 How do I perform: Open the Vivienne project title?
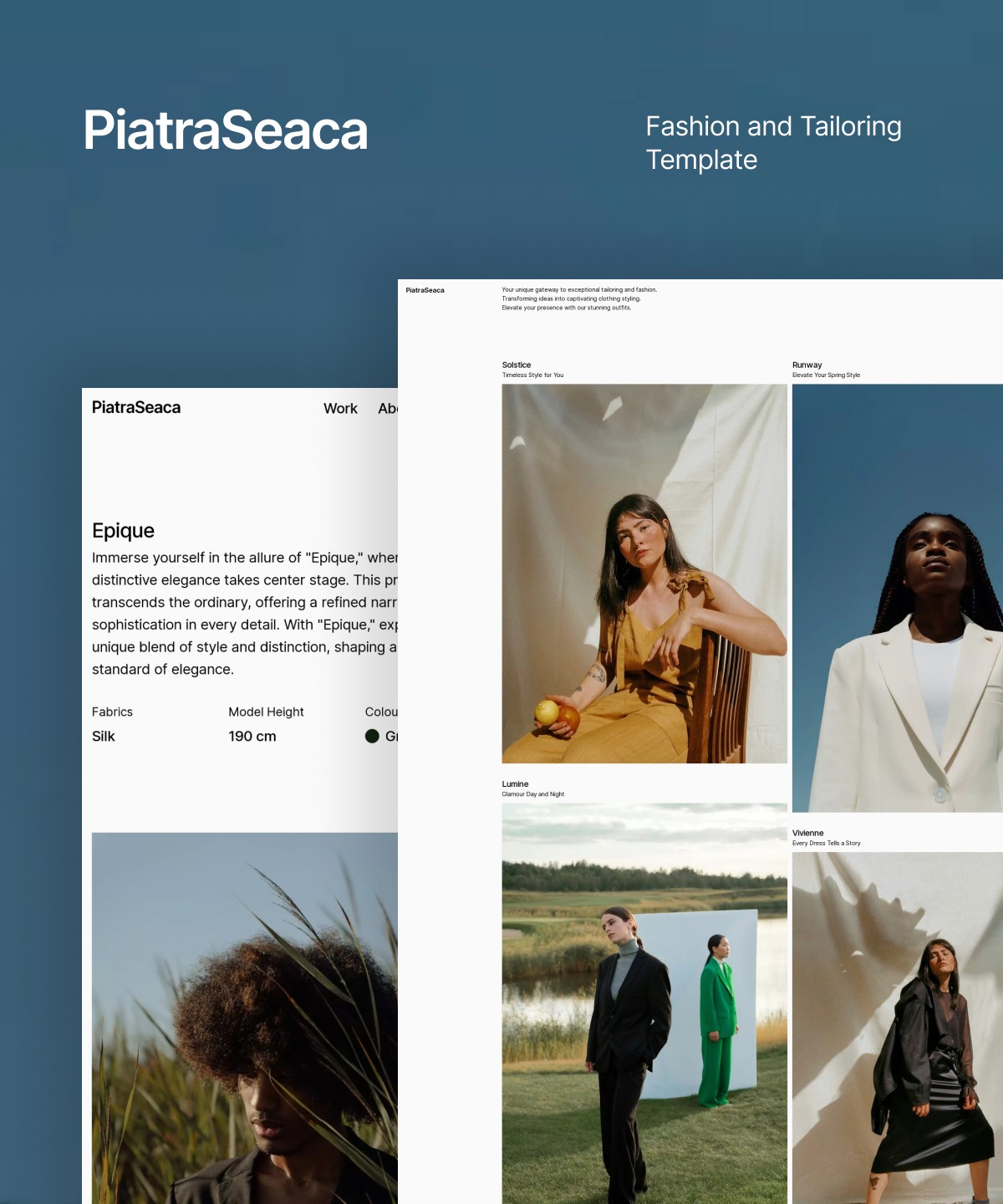807,833
